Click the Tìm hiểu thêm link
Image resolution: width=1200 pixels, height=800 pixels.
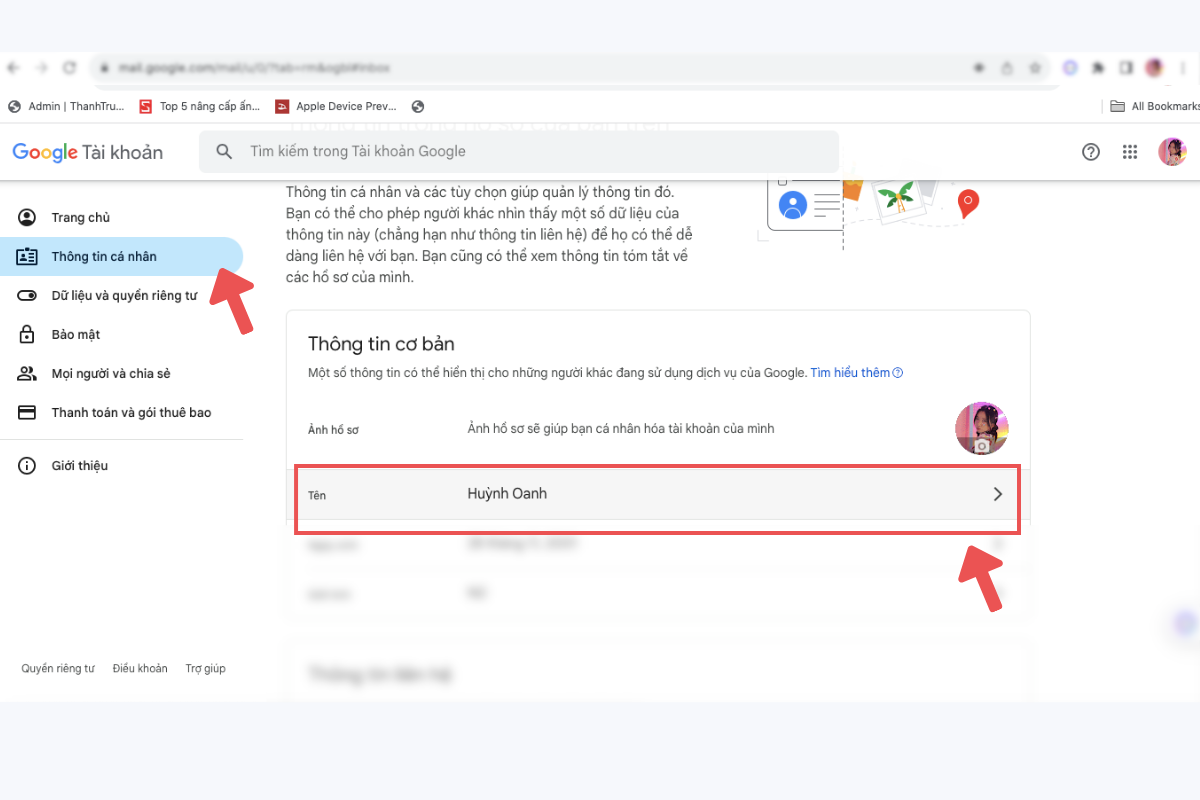(x=849, y=372)
